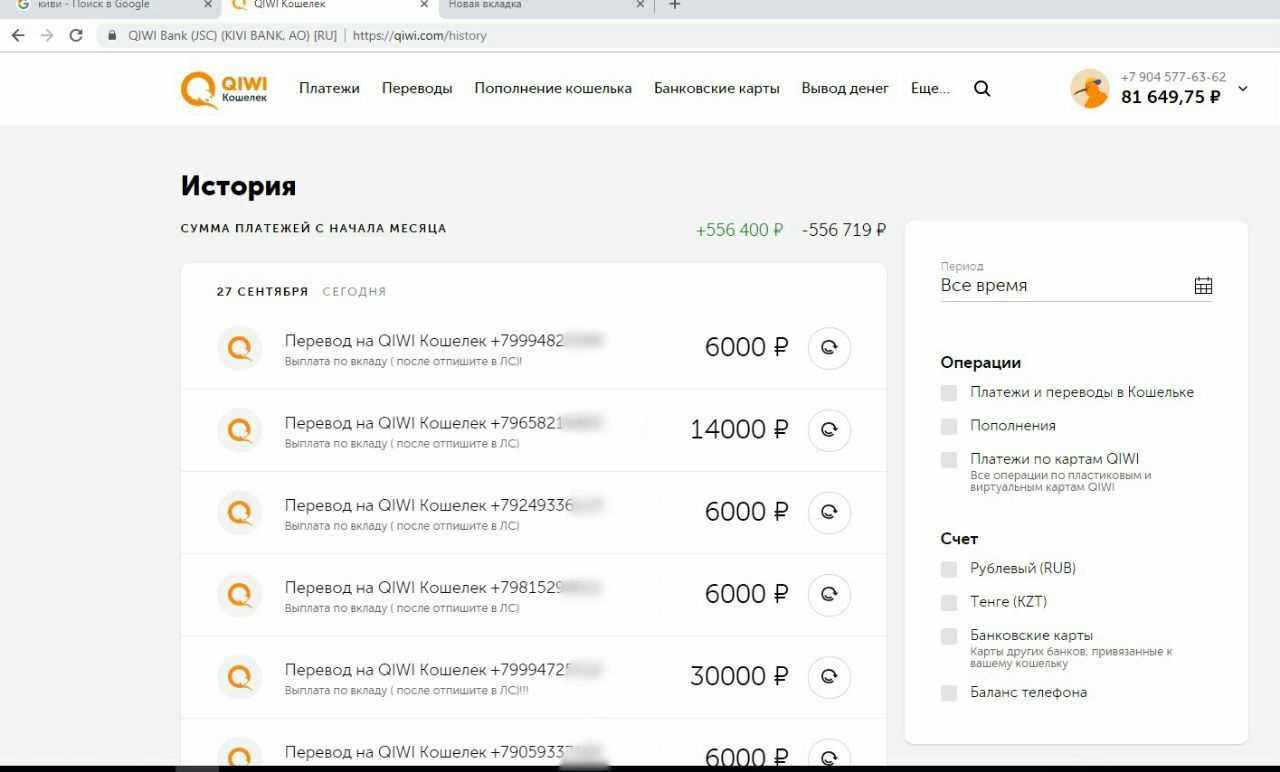Open a new browser tab with plus
Viewport: 1280px width, 772px height.
click(x=674, y=5)
